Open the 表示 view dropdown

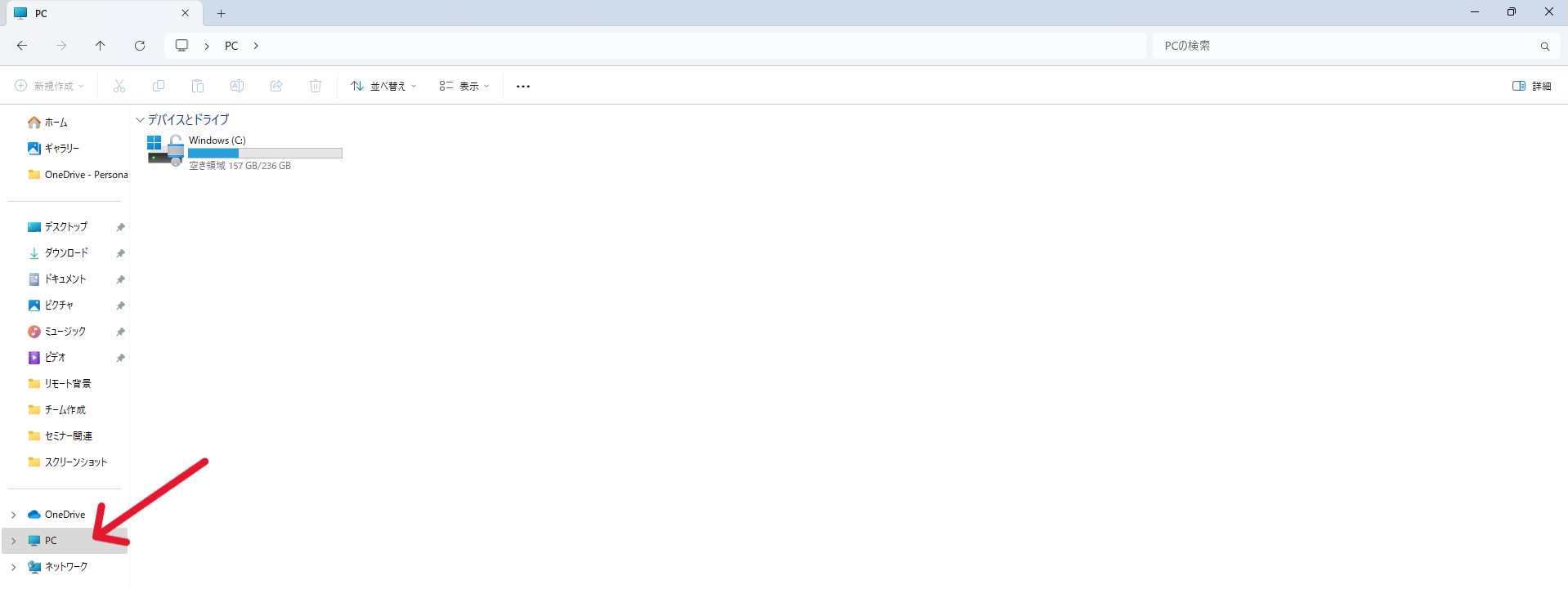point(464,86)
